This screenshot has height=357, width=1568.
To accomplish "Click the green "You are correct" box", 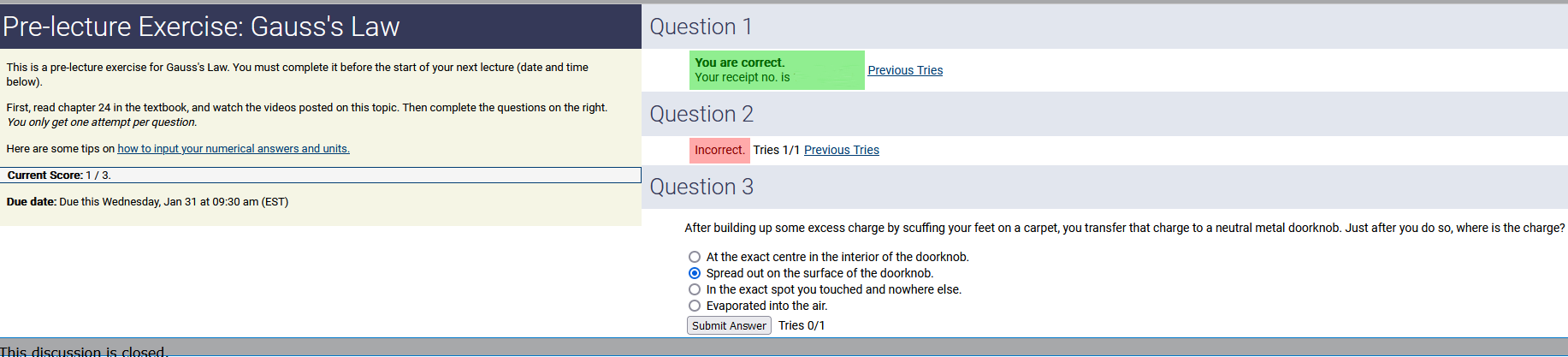I will tap(776, 70).
